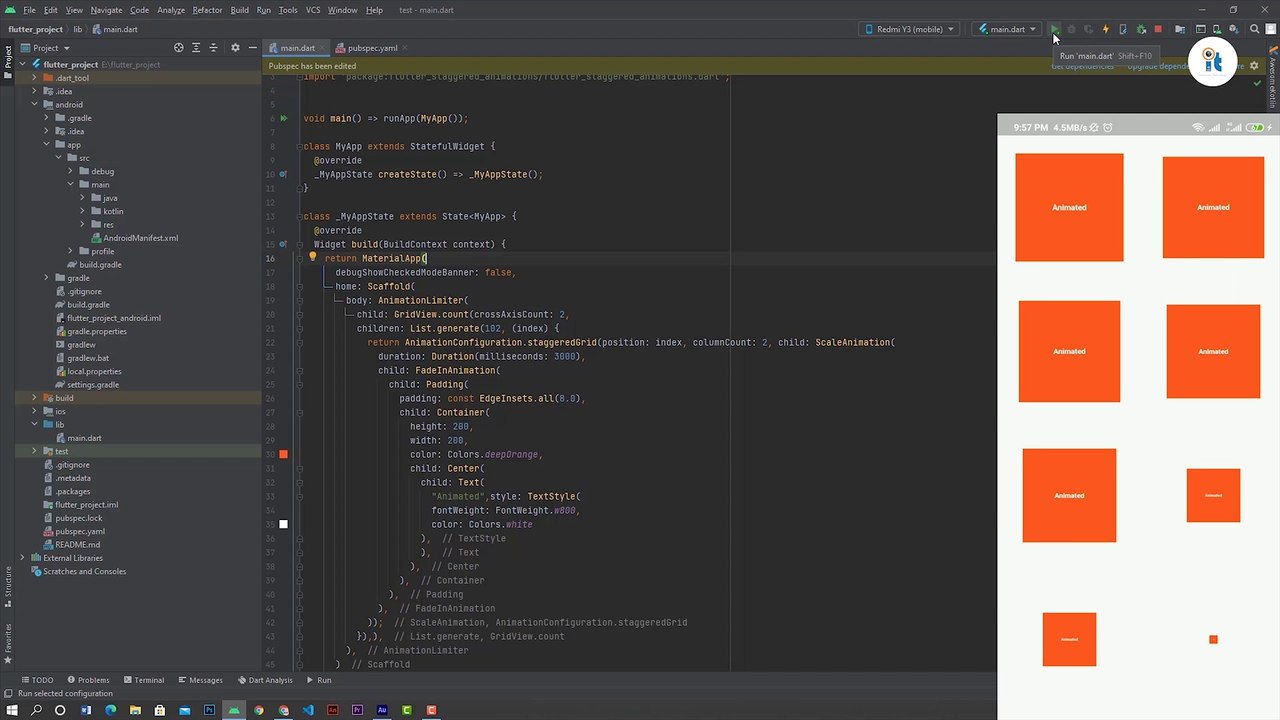Viewport: 1280px width, 720px height.
Task: Open Photoshop from the Windows taskbar
Action: coord(209,710)
